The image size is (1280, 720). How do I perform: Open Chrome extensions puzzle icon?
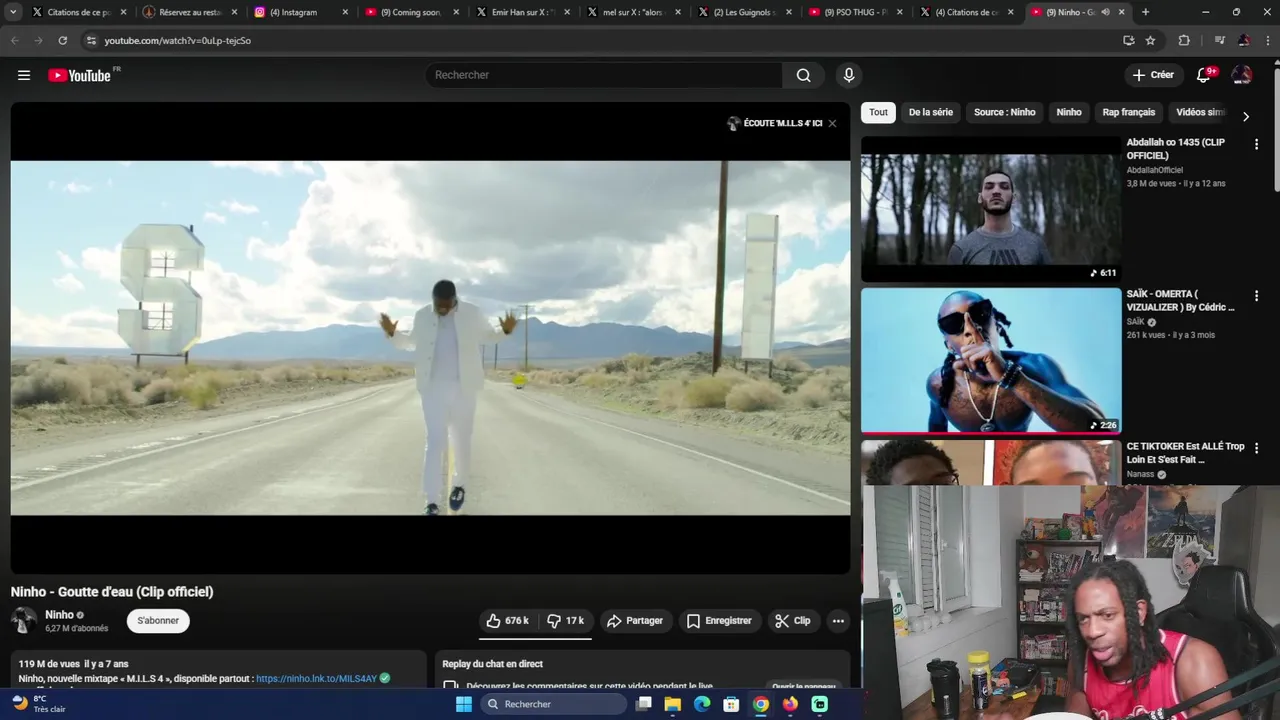(1184, 40)
